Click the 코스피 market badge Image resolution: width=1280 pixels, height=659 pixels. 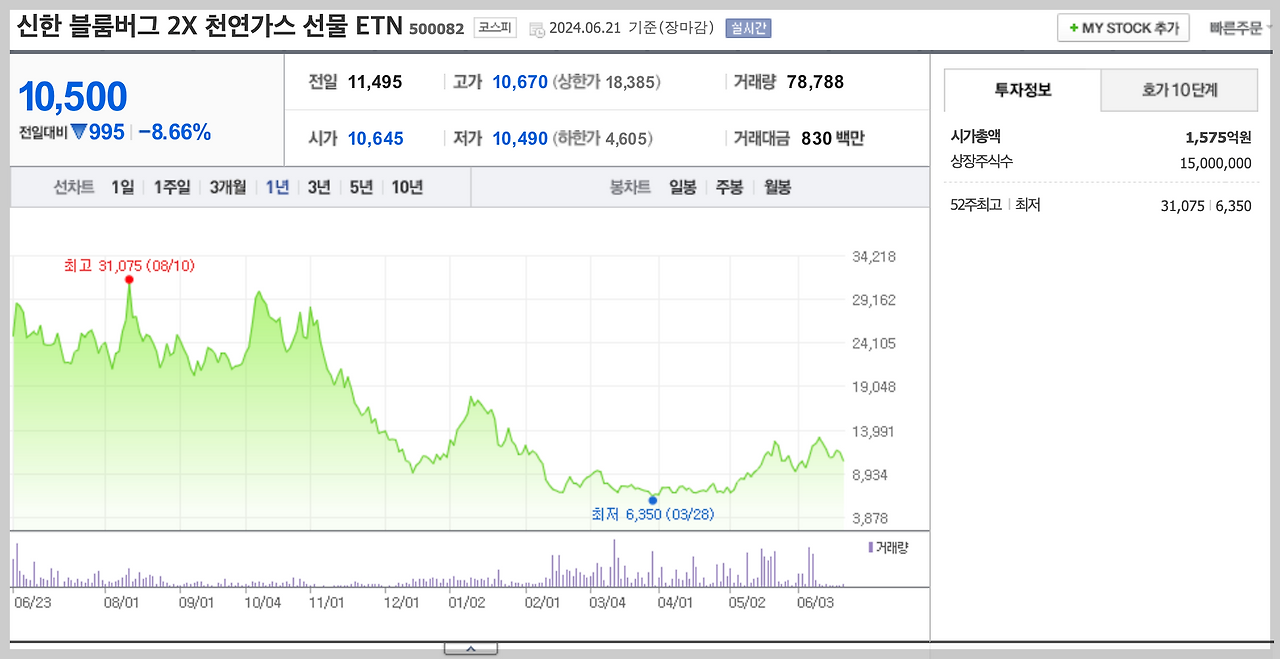click(x=495, y=28)
